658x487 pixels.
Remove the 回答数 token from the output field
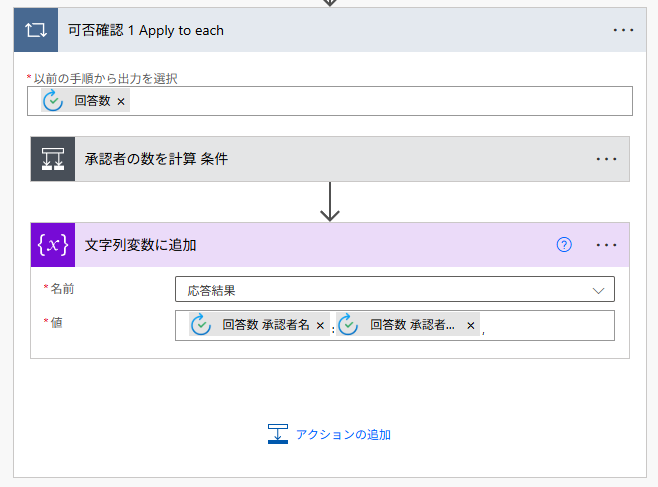pyautogui.click(x=121, y=102)
